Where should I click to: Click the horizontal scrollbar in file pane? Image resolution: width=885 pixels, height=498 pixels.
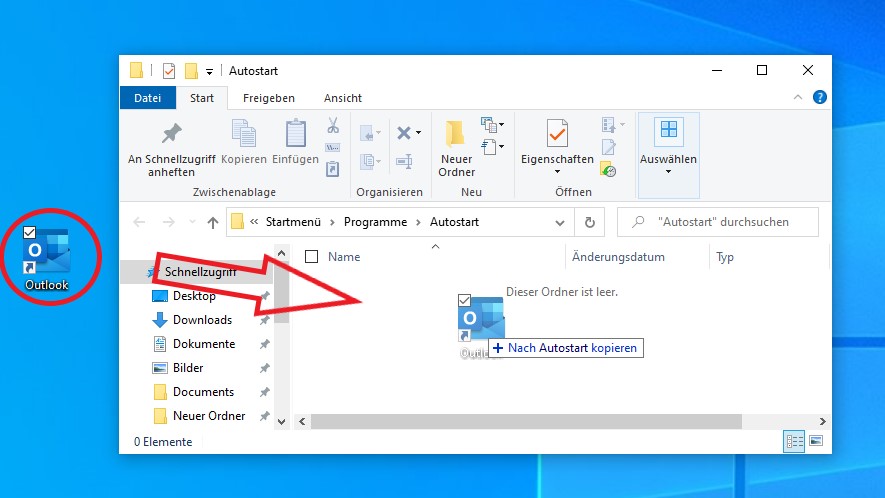[x=526, y=421]
